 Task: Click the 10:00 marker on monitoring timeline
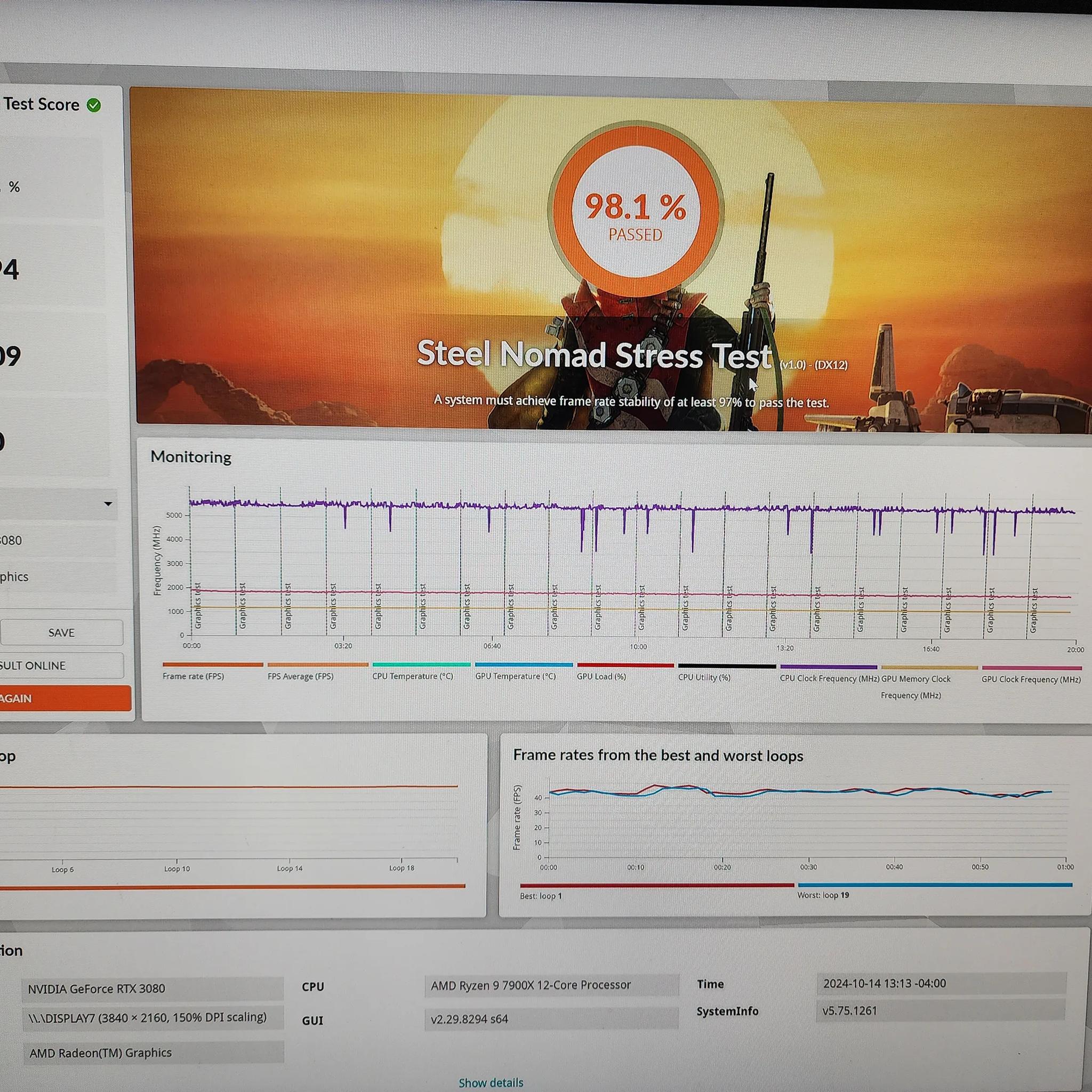tap(638, 647)
